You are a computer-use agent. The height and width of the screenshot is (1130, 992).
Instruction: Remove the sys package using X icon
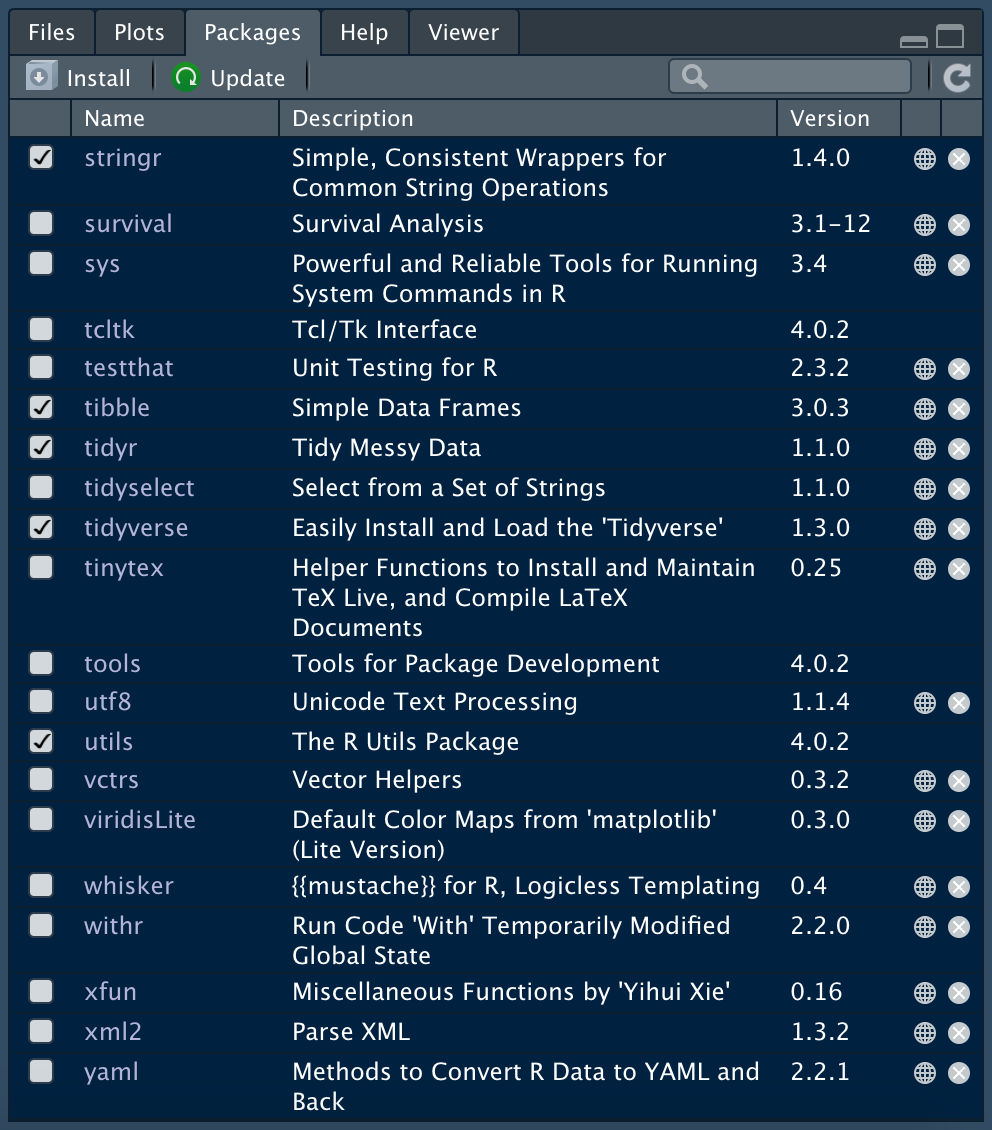tap(959, 265)
